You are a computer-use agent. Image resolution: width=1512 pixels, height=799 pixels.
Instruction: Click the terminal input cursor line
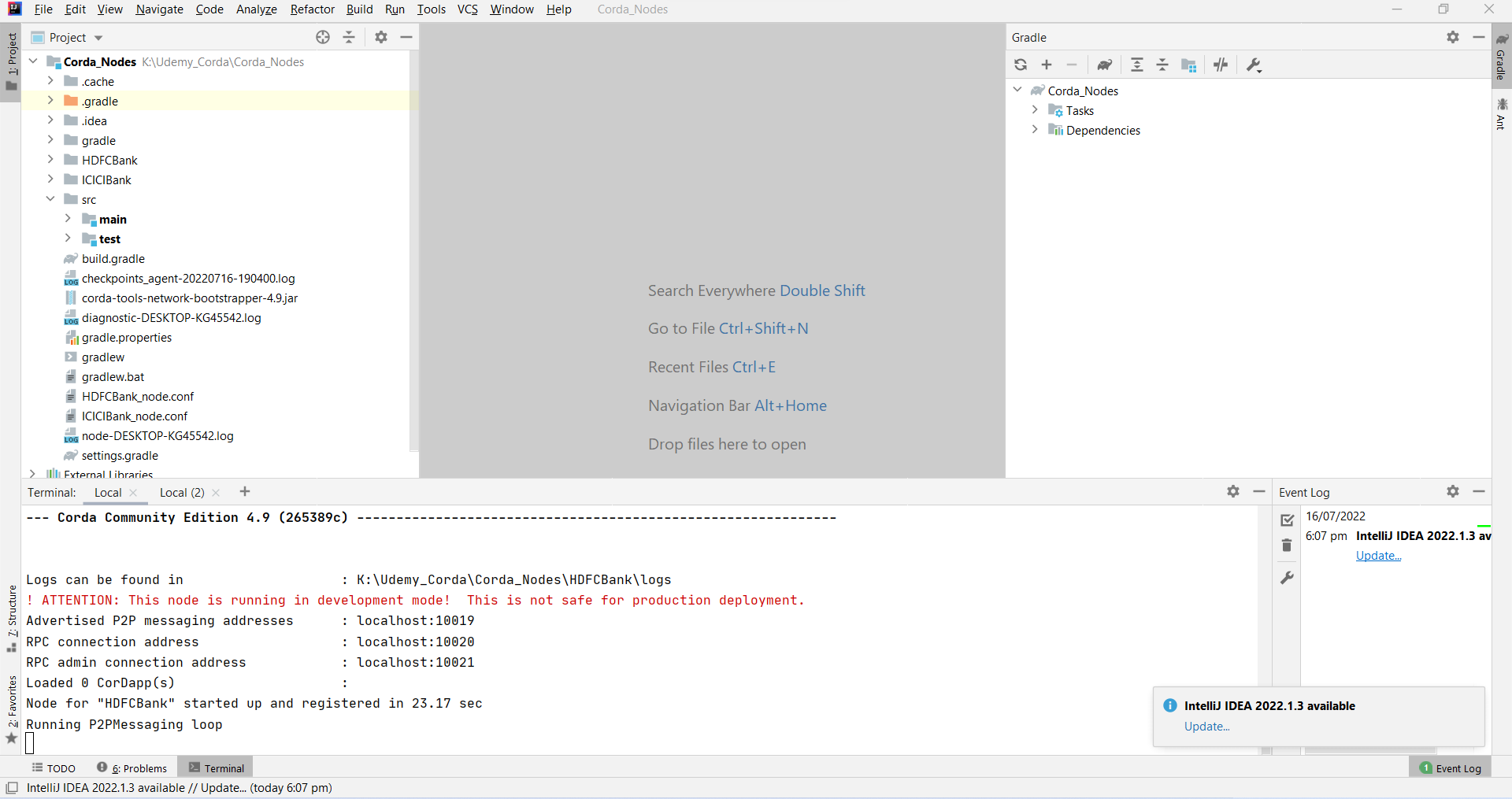point(30,743)
